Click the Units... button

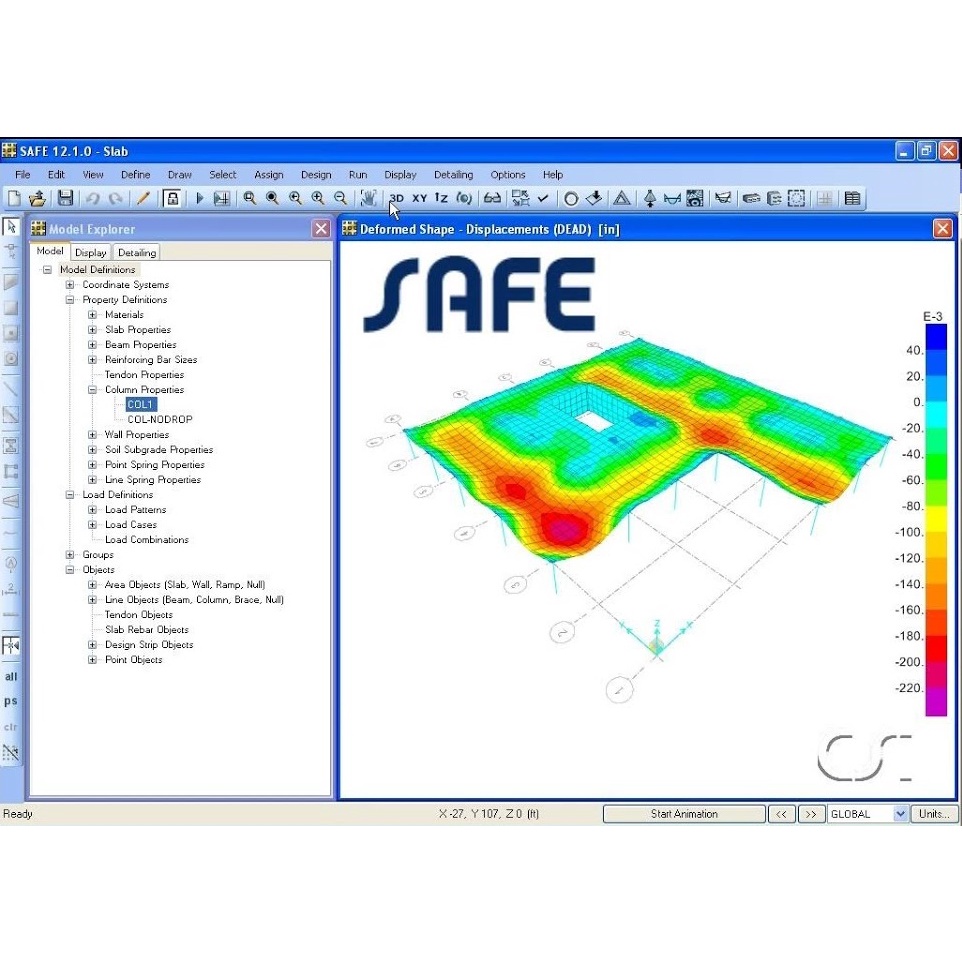934,814
